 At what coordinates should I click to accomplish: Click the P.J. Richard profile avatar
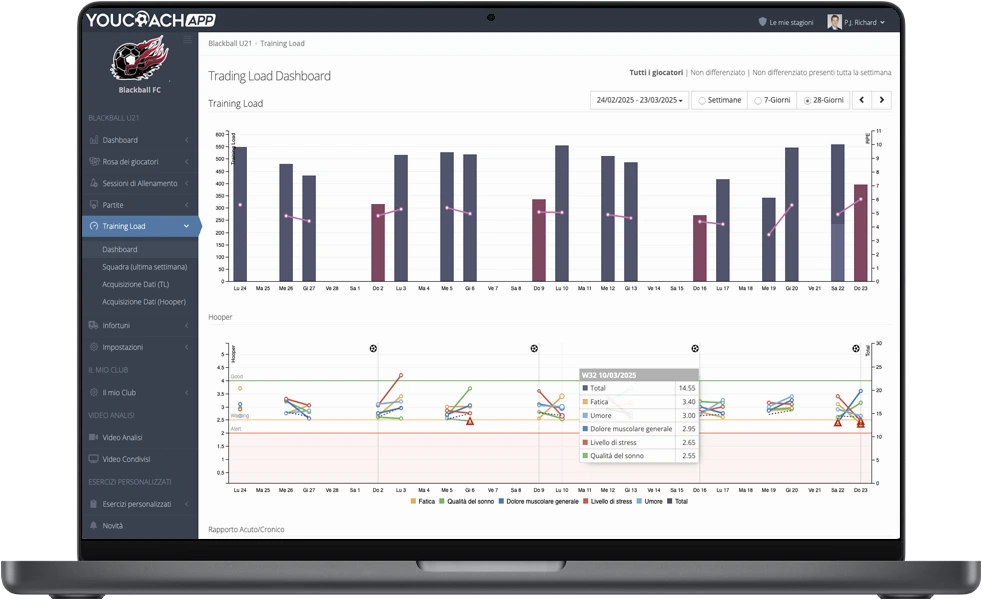(x=834, y=22)
